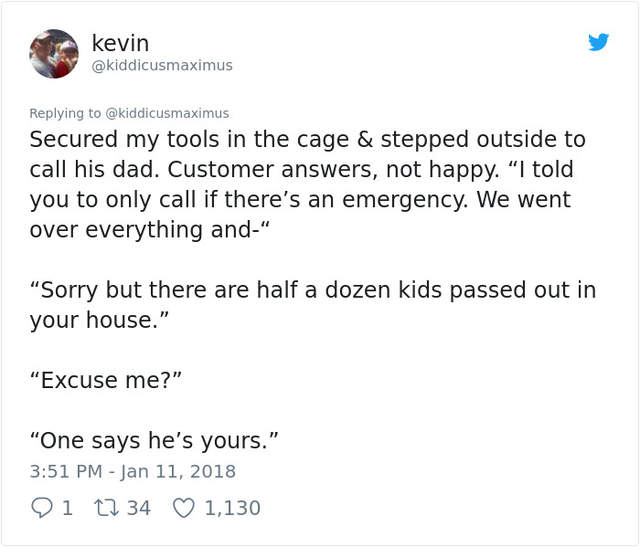The image size is (640, 547).
Task: Click the like count "1,130"
Action: 232,508
